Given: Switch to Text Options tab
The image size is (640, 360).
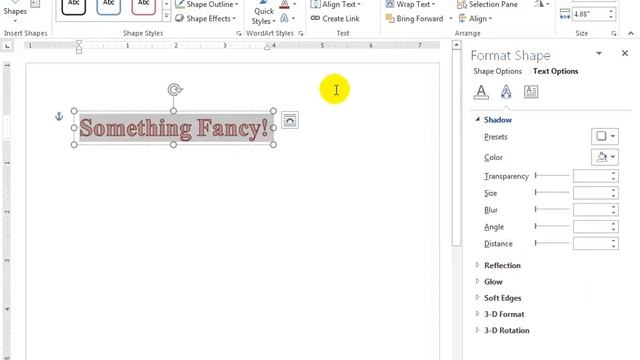Looking at the screenshot, I should pyautogui.click(x=556, y=71).
